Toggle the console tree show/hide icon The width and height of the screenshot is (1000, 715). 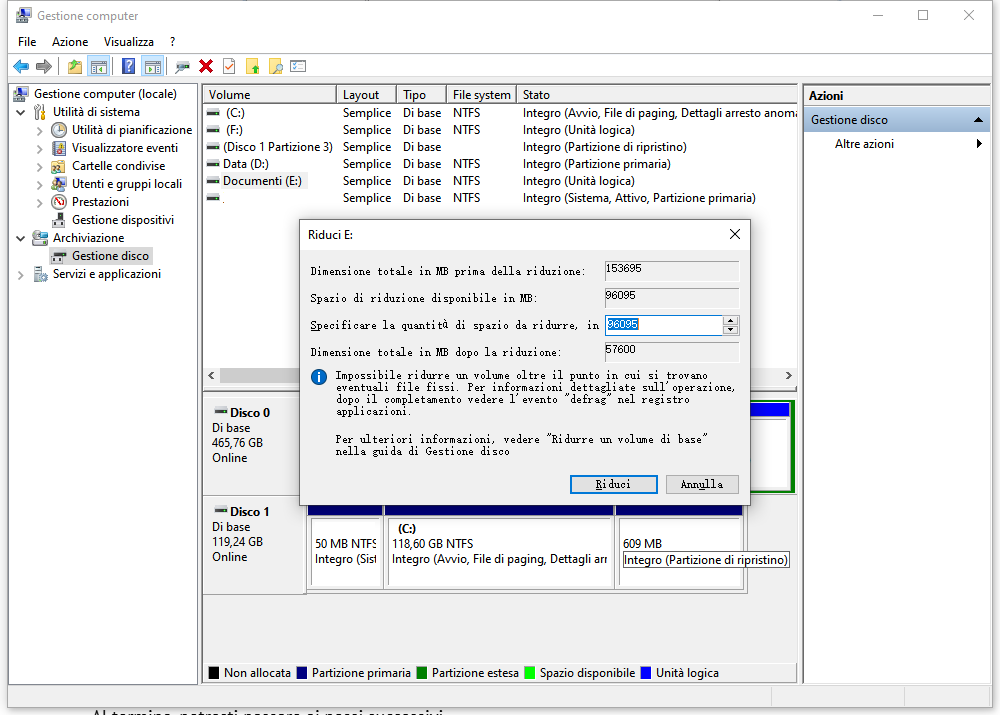coord(98,66)
